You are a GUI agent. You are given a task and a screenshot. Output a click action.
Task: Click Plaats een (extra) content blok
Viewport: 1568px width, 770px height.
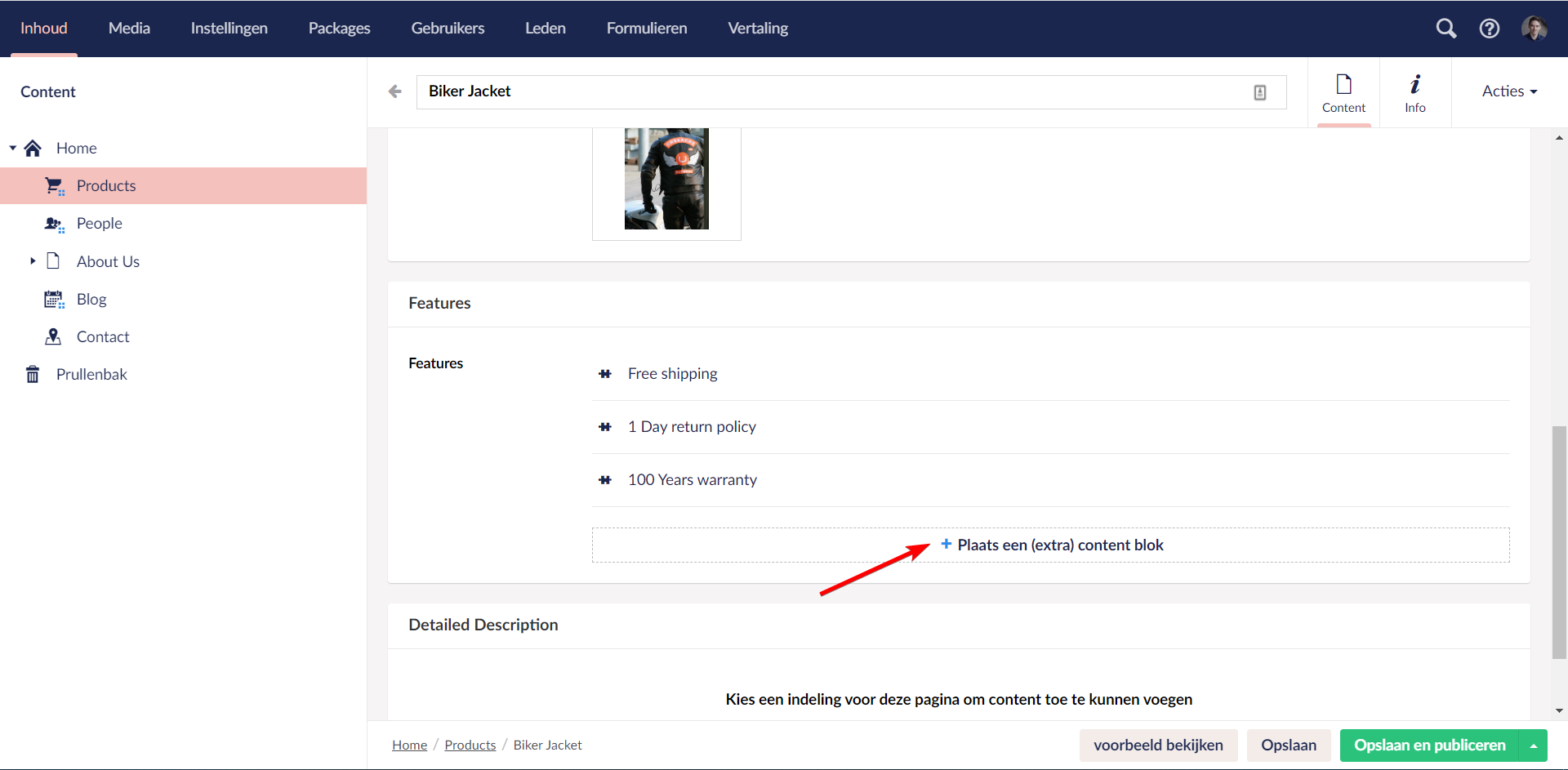click(1053, 545)
